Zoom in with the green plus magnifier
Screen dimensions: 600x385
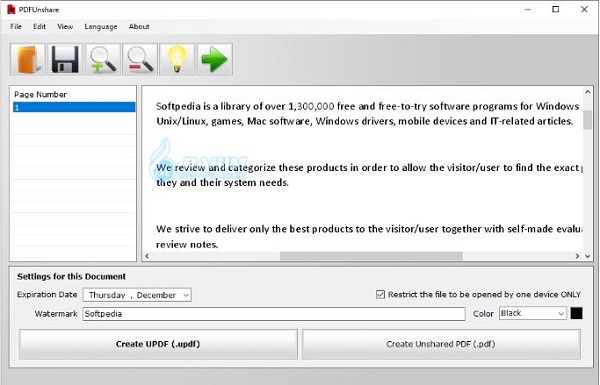click(103, 59)
